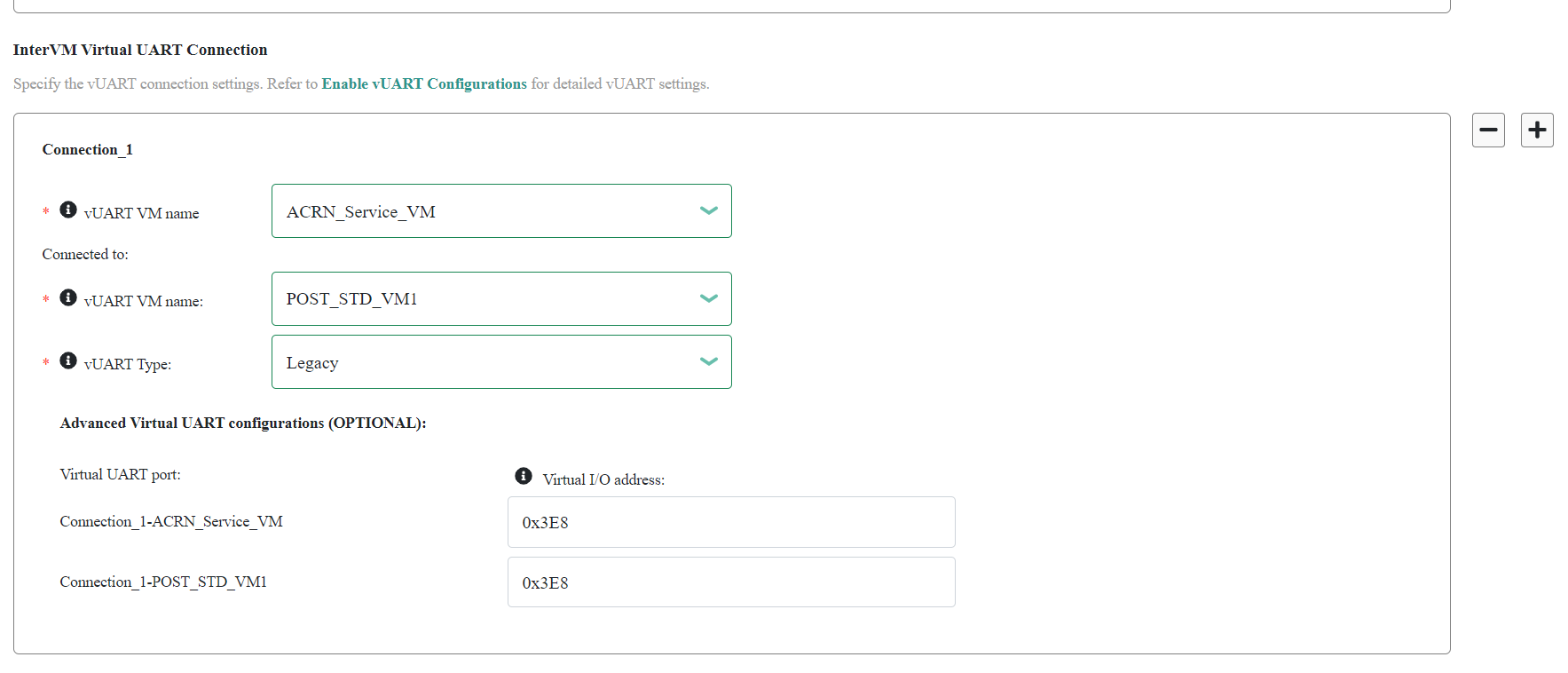Click the 'Connected to:' label
Screen dimensions: 1568x673
85,254
